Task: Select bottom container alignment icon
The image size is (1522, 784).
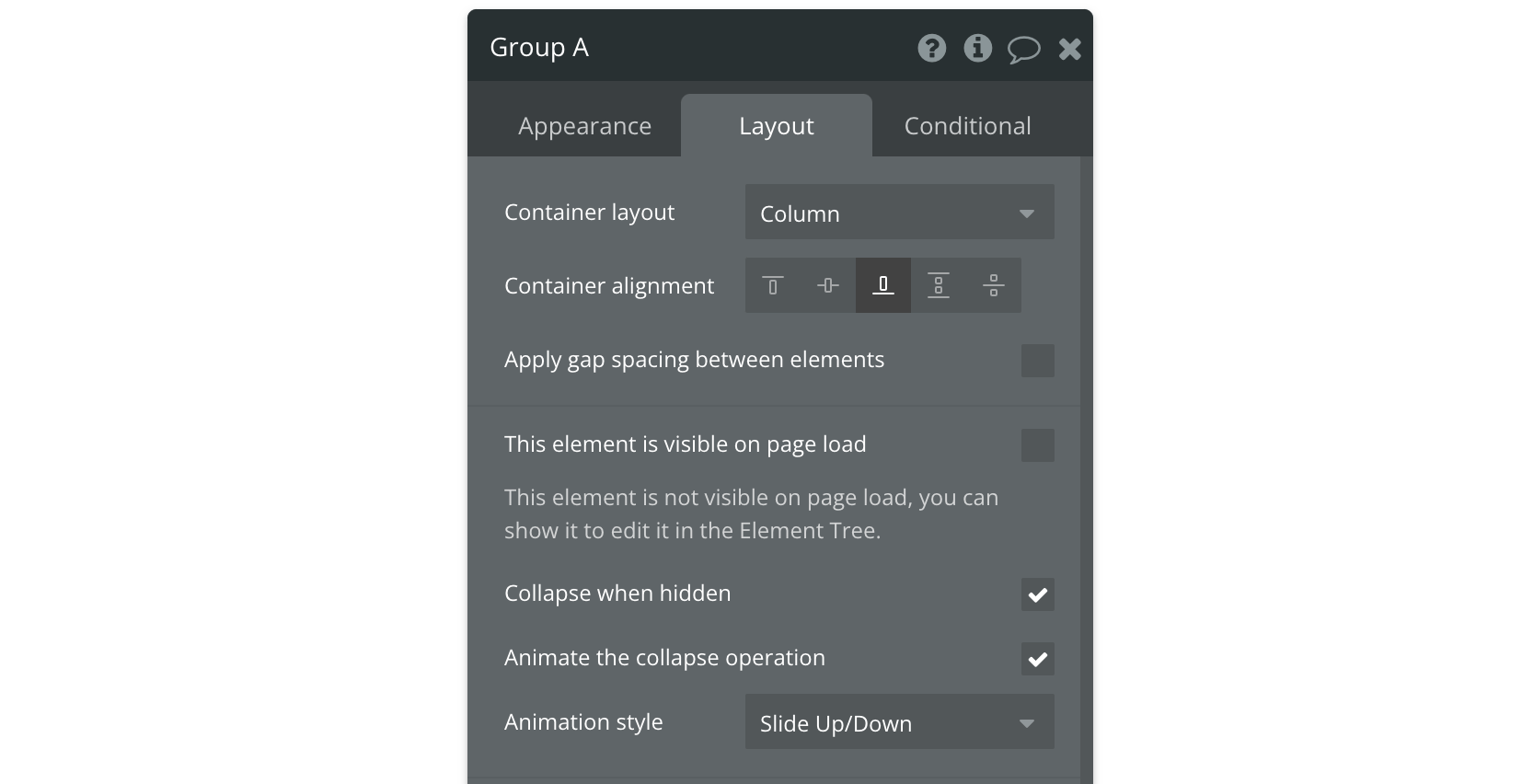Action: click(x=883, y=285)
